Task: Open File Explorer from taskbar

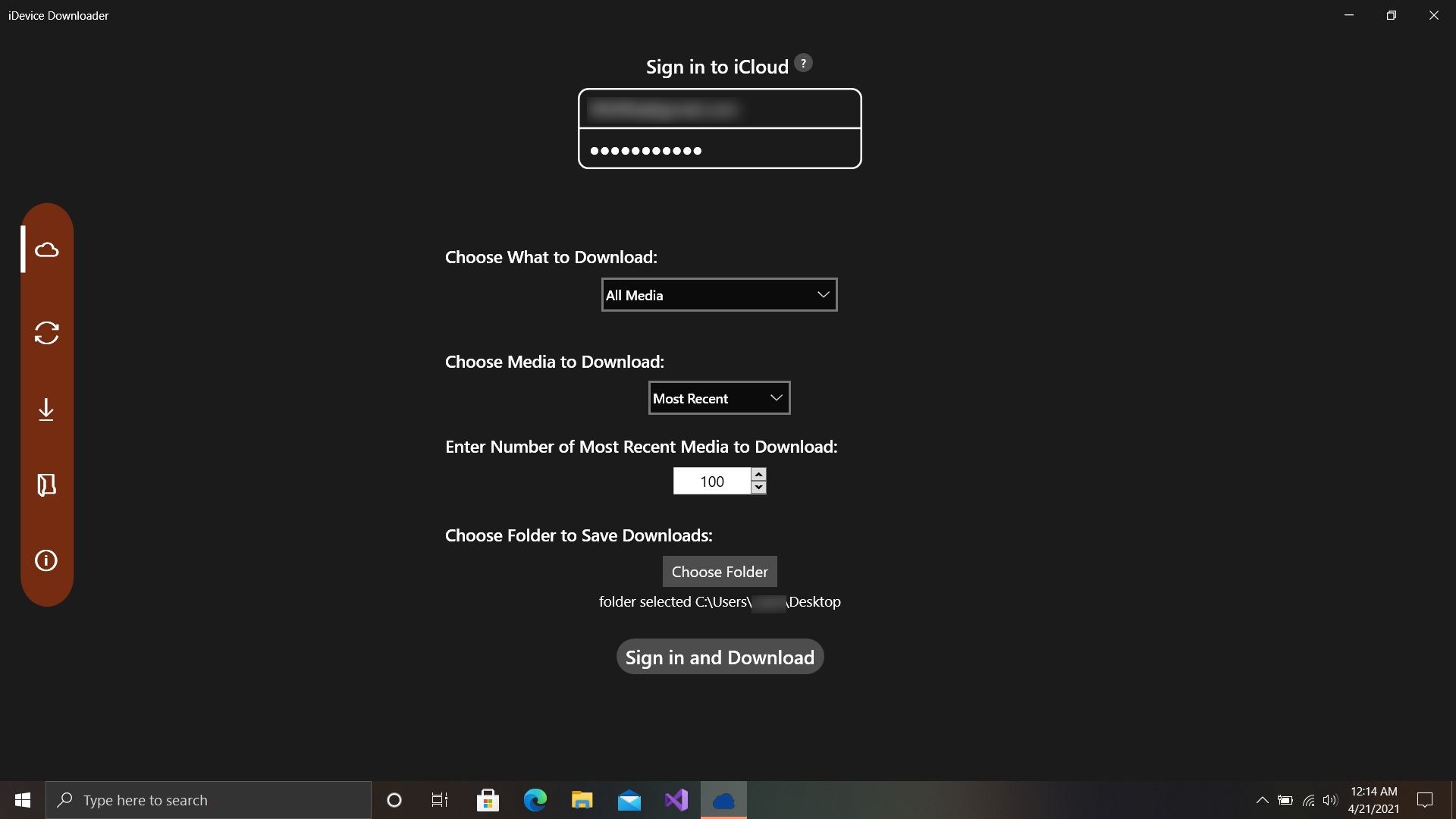Action: (582, 800)
